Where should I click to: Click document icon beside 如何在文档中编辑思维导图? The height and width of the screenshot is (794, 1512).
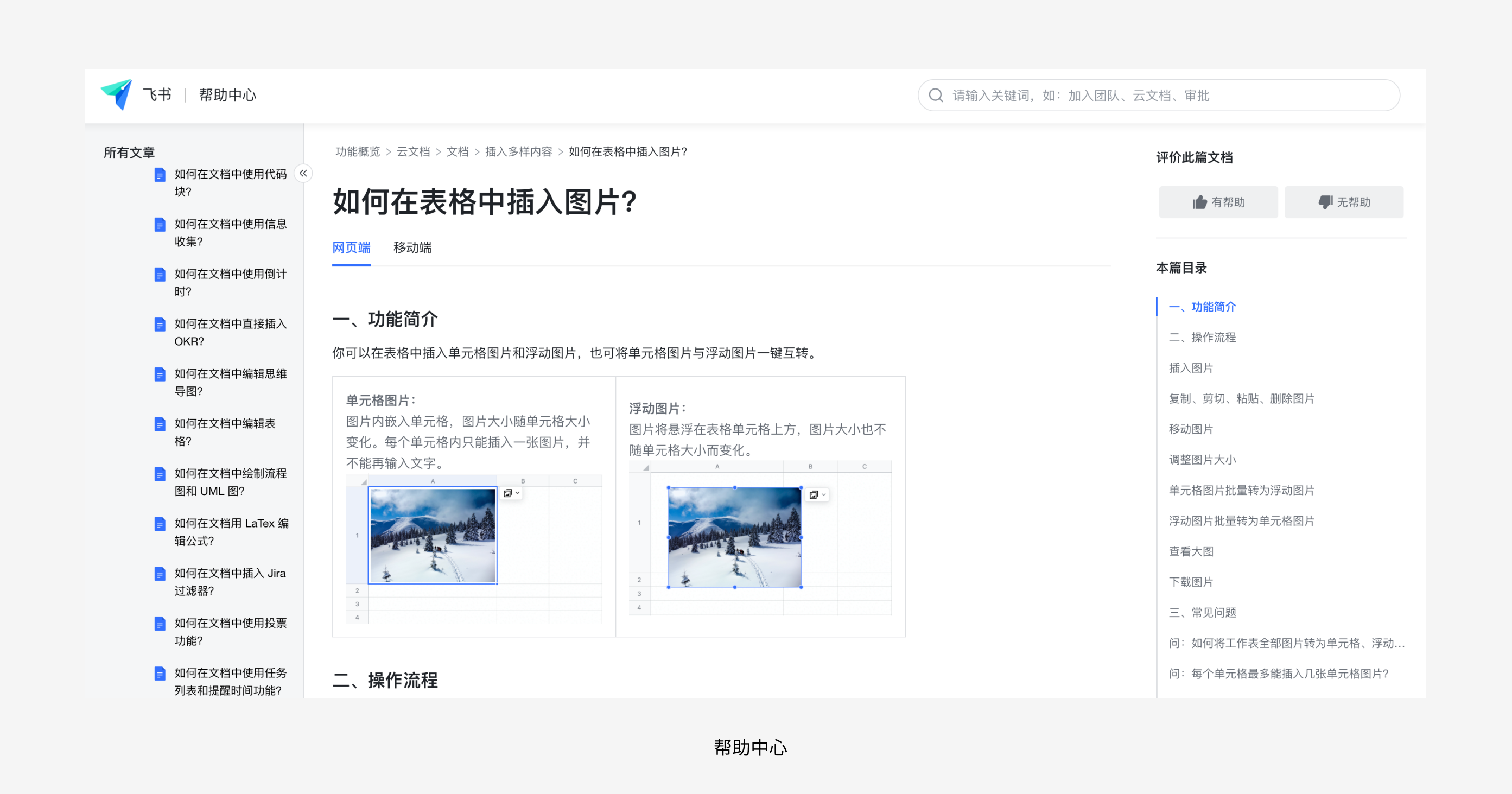click(160, 374)
